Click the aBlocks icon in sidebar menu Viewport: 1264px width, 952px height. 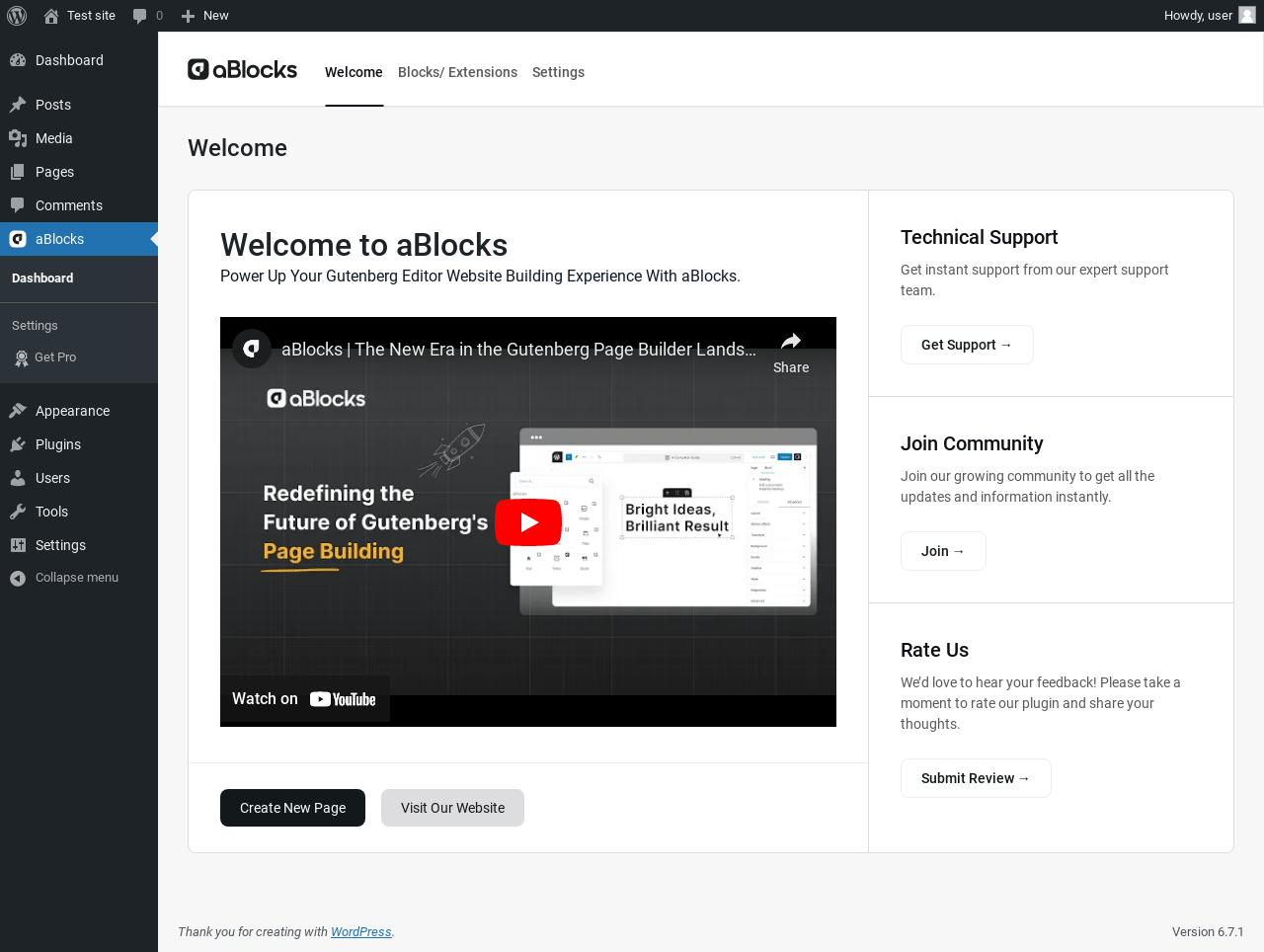(18, 239)
